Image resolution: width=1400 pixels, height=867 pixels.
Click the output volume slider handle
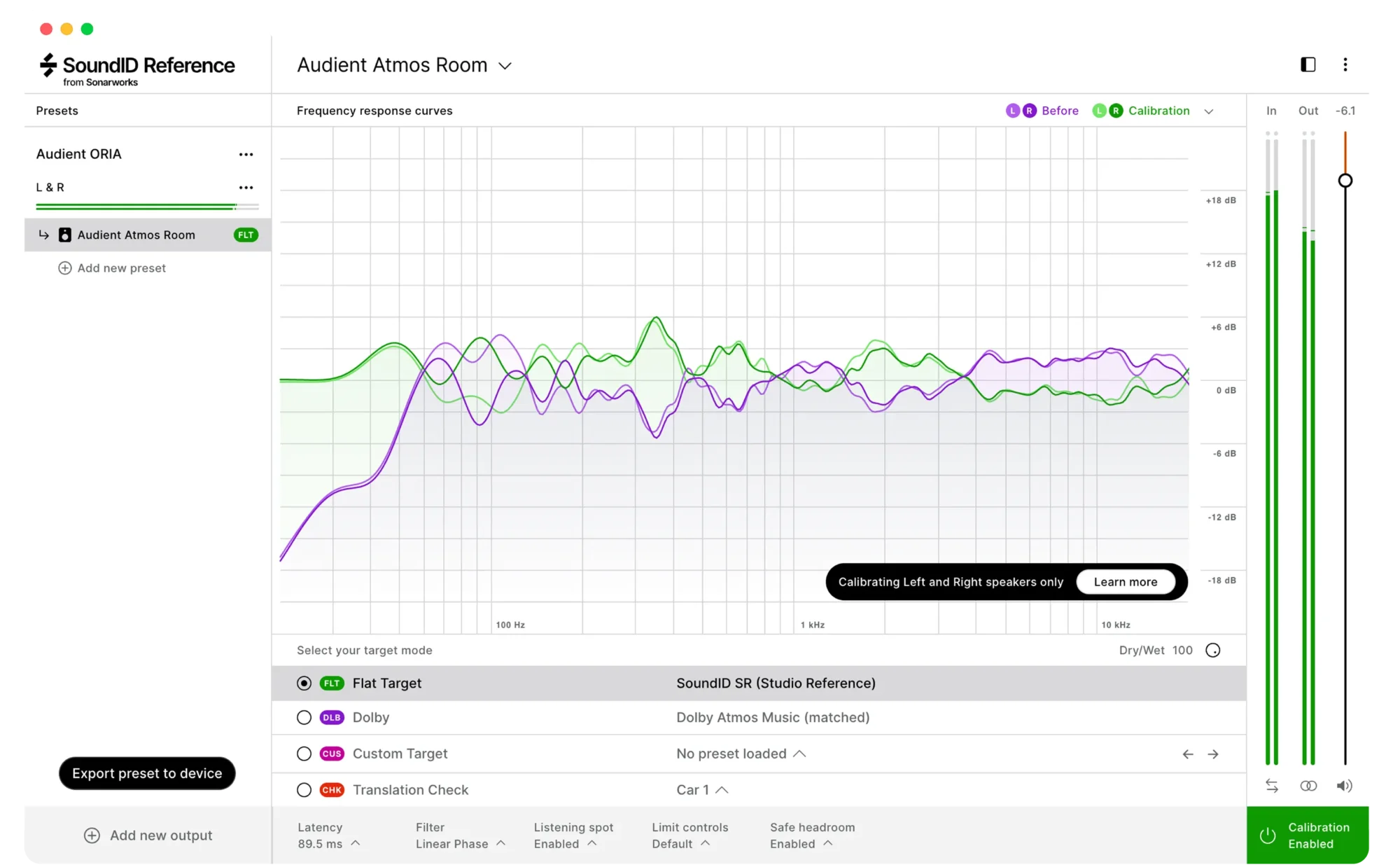pos(1345,181)
